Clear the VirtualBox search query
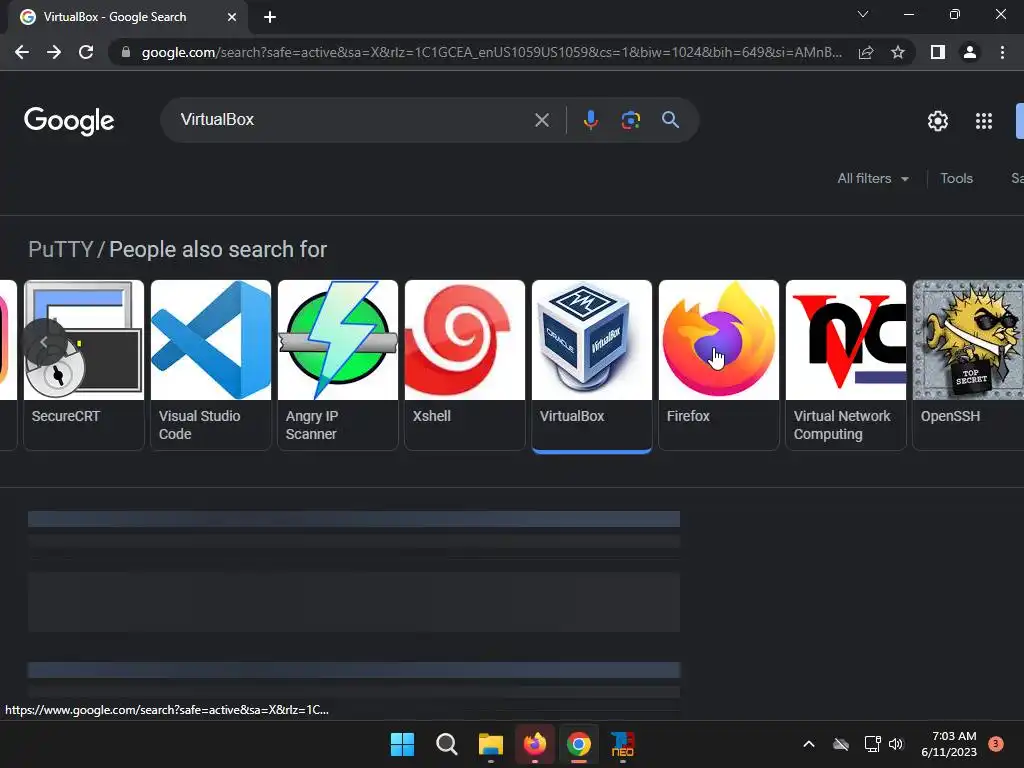The width and height of the screenshot is (1024, 768). tap(541, 120)
